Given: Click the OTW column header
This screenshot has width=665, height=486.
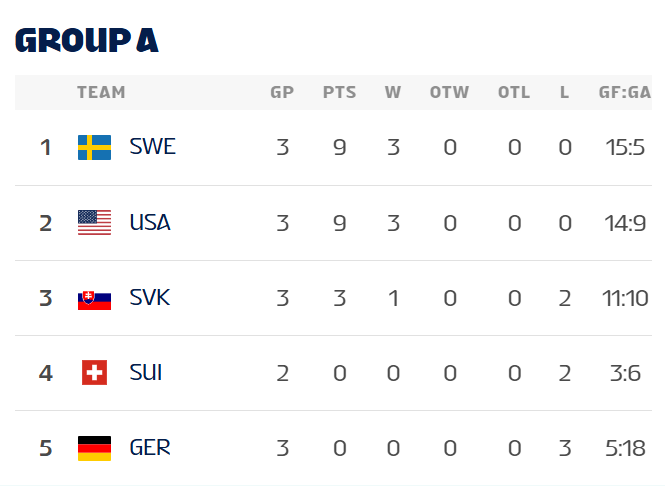Looking at the screenshot, I should [x=449, y=93].
